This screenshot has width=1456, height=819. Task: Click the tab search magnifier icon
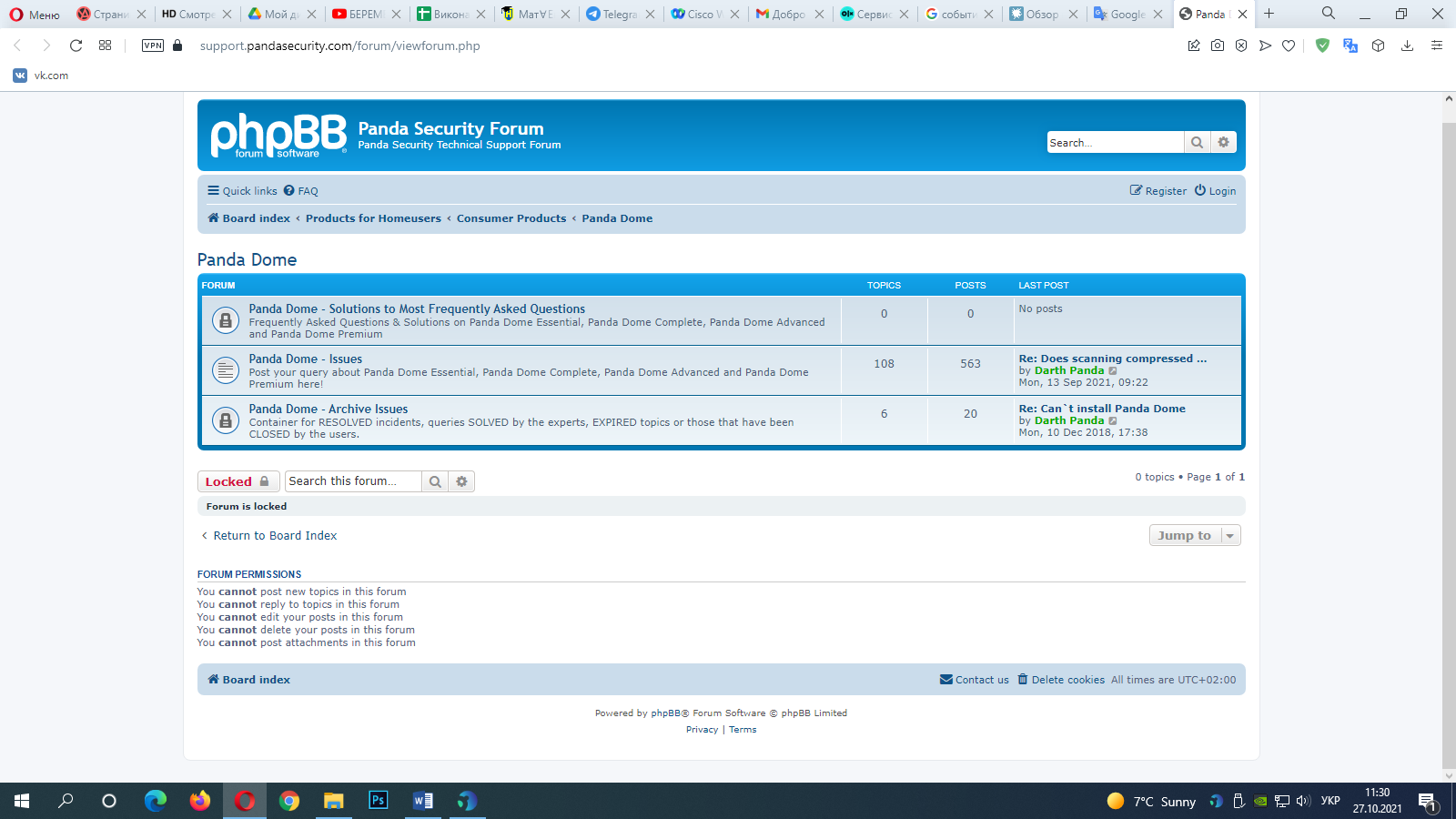1329,13
